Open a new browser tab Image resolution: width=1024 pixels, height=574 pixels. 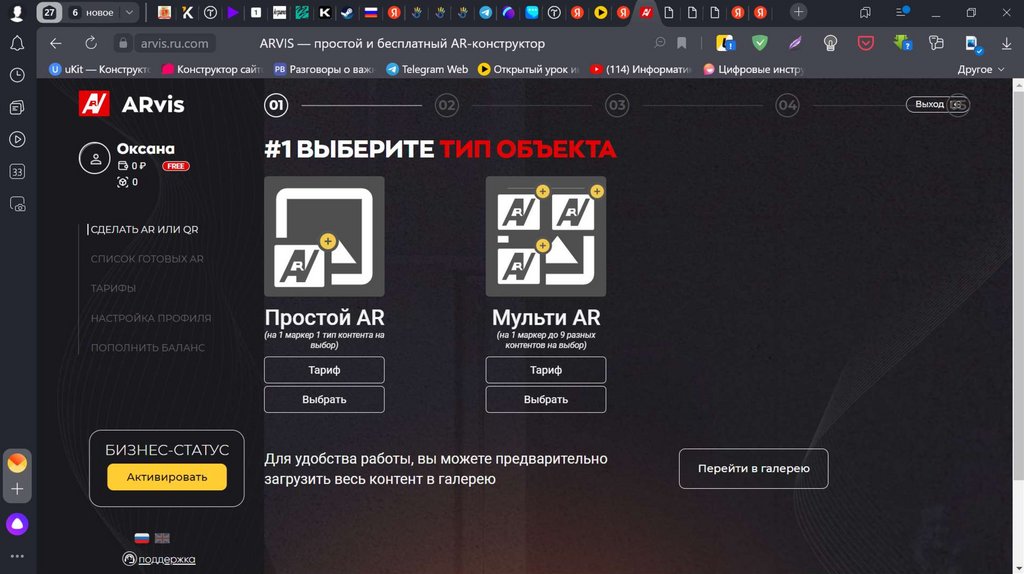point(798,12)
